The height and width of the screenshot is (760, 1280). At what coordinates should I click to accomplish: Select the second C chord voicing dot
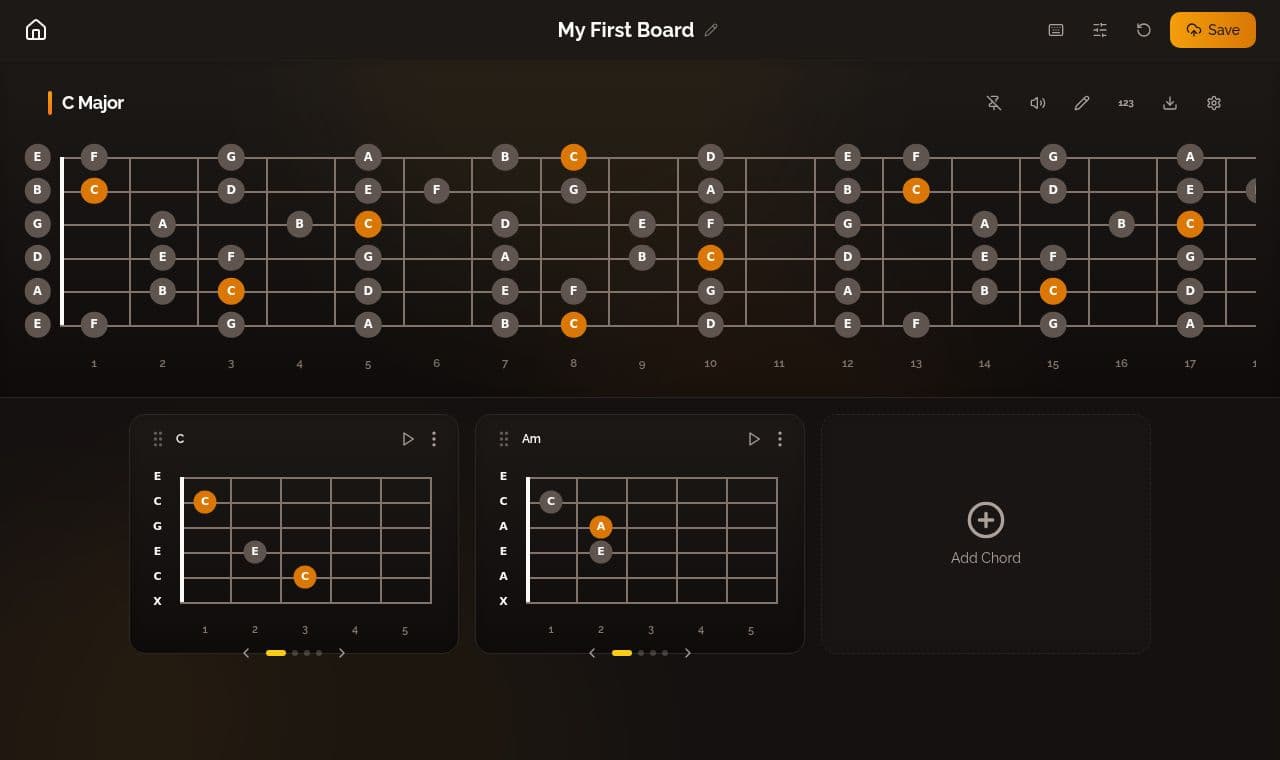pyautogui.click(x=295, y=653)
